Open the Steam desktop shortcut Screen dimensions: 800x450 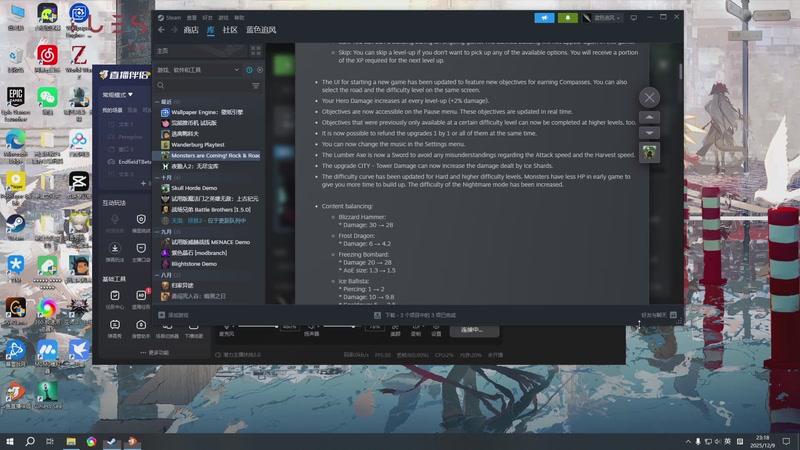coord(16,227)
